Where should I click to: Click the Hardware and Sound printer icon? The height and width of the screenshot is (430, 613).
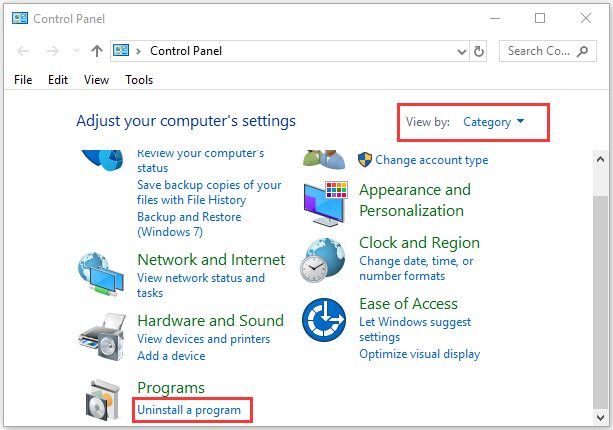pyautogui.click(x=102, y=335)
